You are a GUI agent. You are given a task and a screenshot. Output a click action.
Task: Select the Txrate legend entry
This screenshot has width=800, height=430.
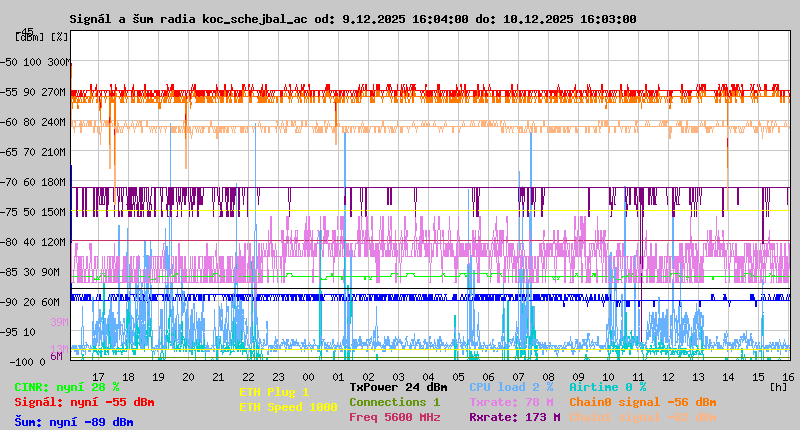point(512,402)
